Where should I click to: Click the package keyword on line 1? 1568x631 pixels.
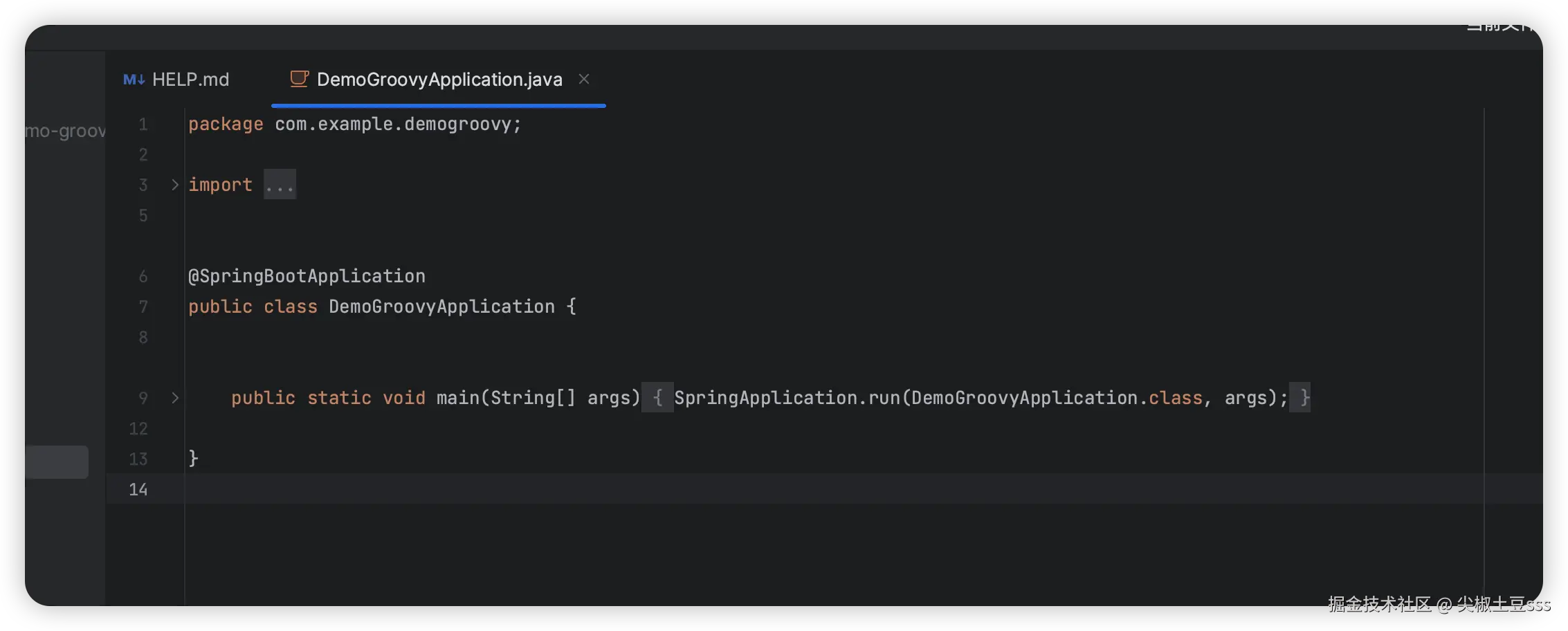tap(226, 125)
